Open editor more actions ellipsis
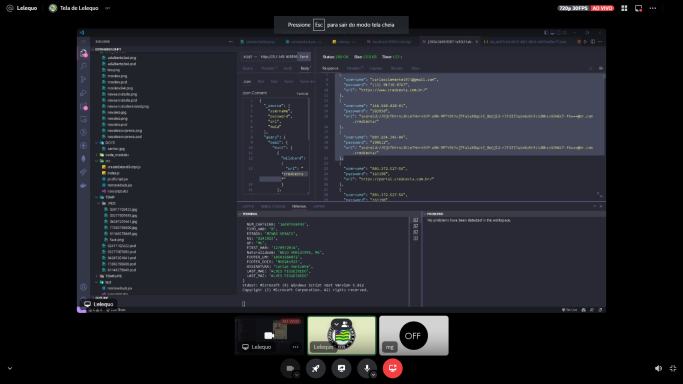This screenshot has width=683, height=384. click(x=600, y=42)
